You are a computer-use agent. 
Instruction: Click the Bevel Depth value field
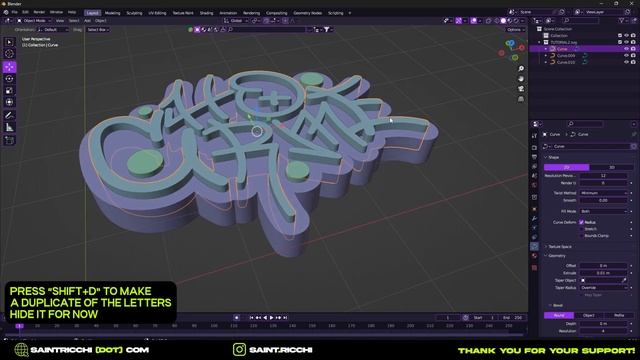(x=603, y=323)
